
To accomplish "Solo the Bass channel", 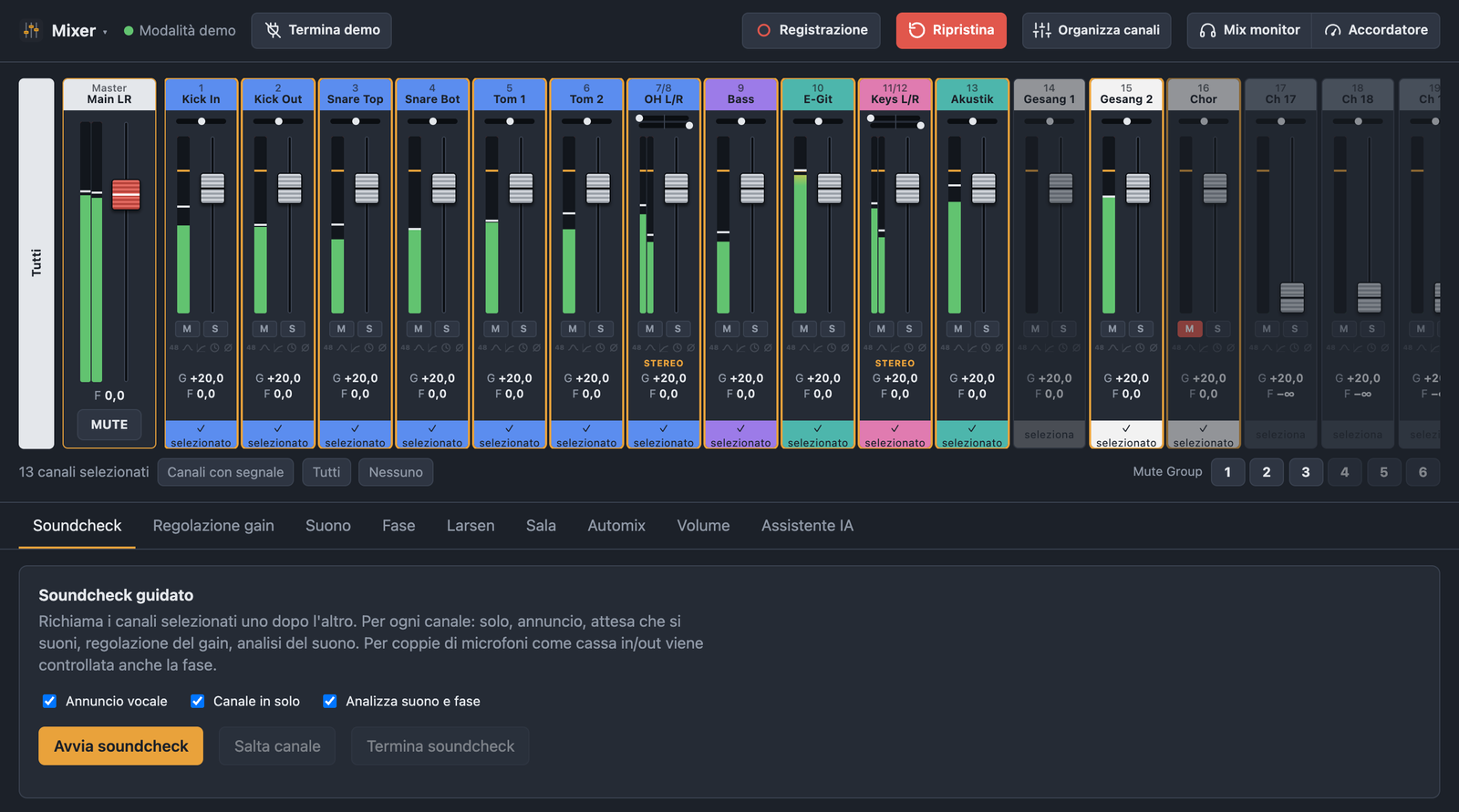I will (x=755, y=329).
